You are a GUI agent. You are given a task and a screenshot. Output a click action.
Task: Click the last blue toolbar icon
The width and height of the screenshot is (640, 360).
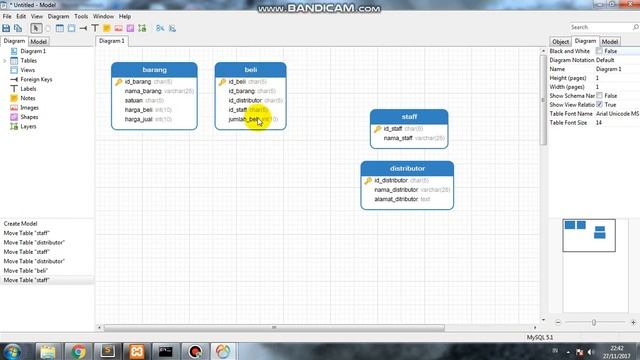[x=172, y=28]
